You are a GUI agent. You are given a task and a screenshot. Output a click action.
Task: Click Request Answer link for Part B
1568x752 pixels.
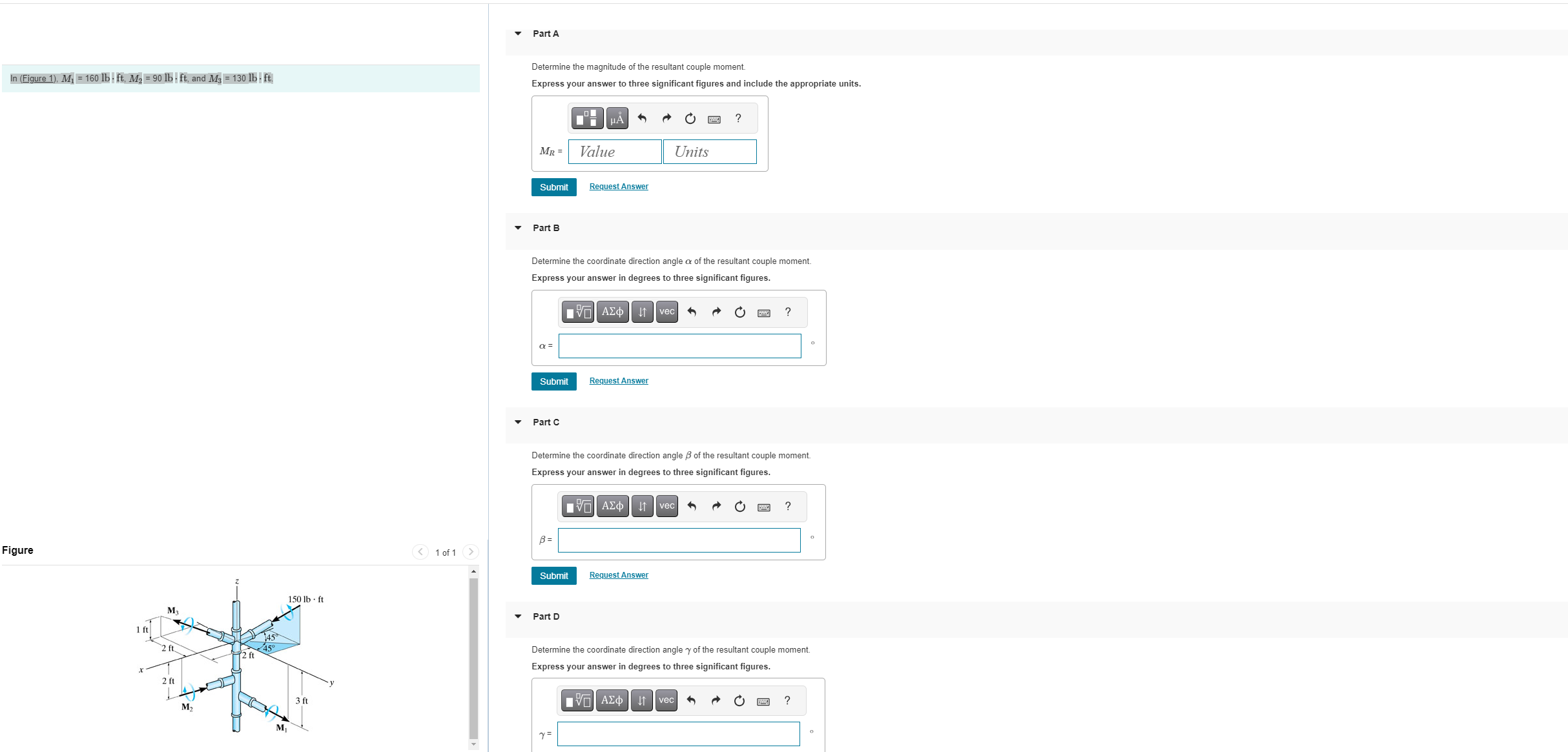point(618,381)
